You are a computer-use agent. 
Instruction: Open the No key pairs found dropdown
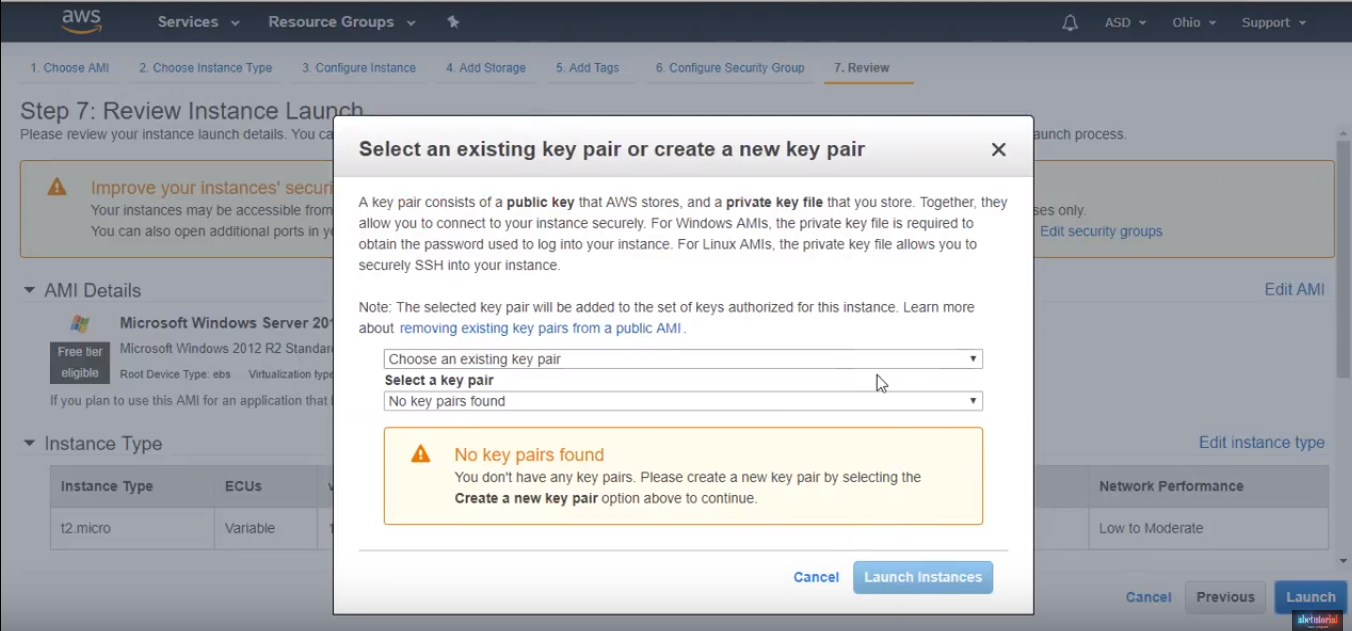683,401
